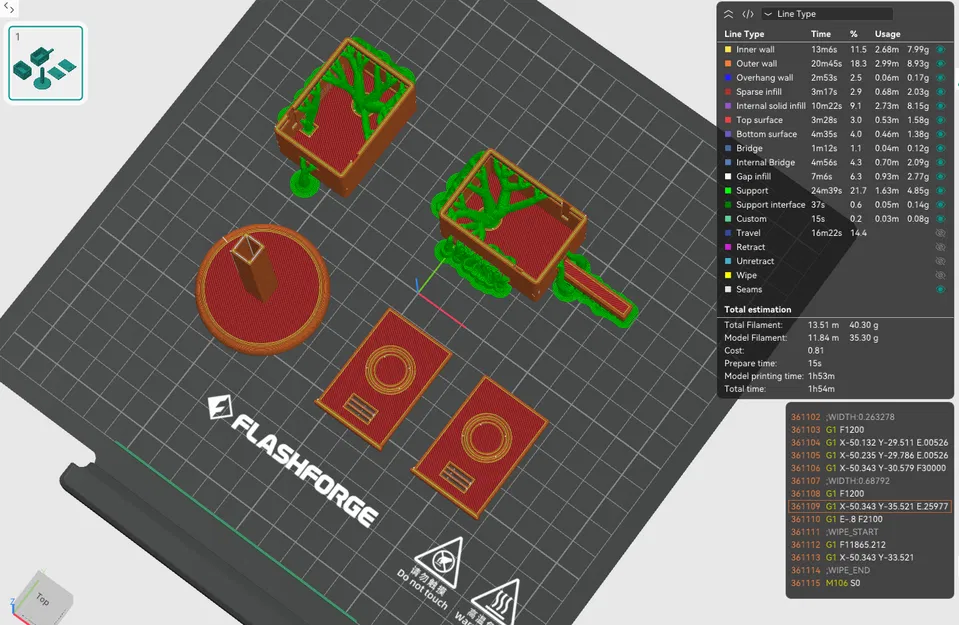Toggle Internal Bridge visibility eye

[x=941, y=162]
